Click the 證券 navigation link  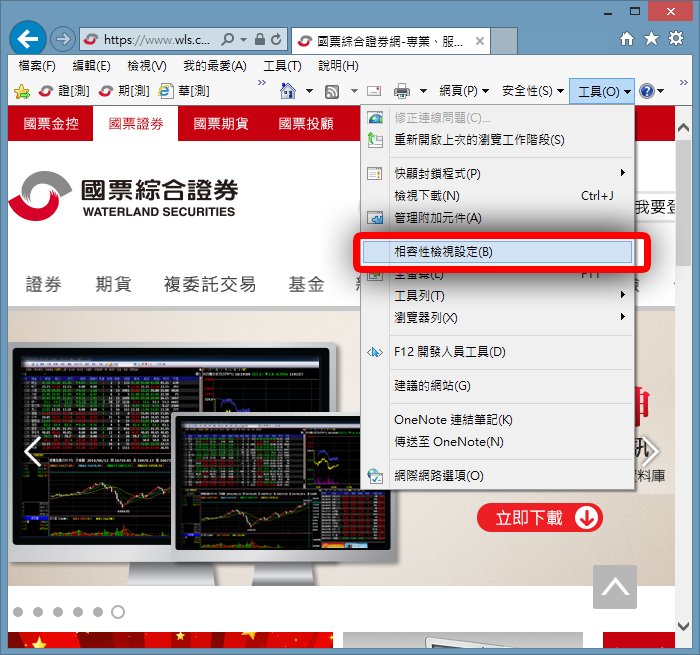point(43,284)
